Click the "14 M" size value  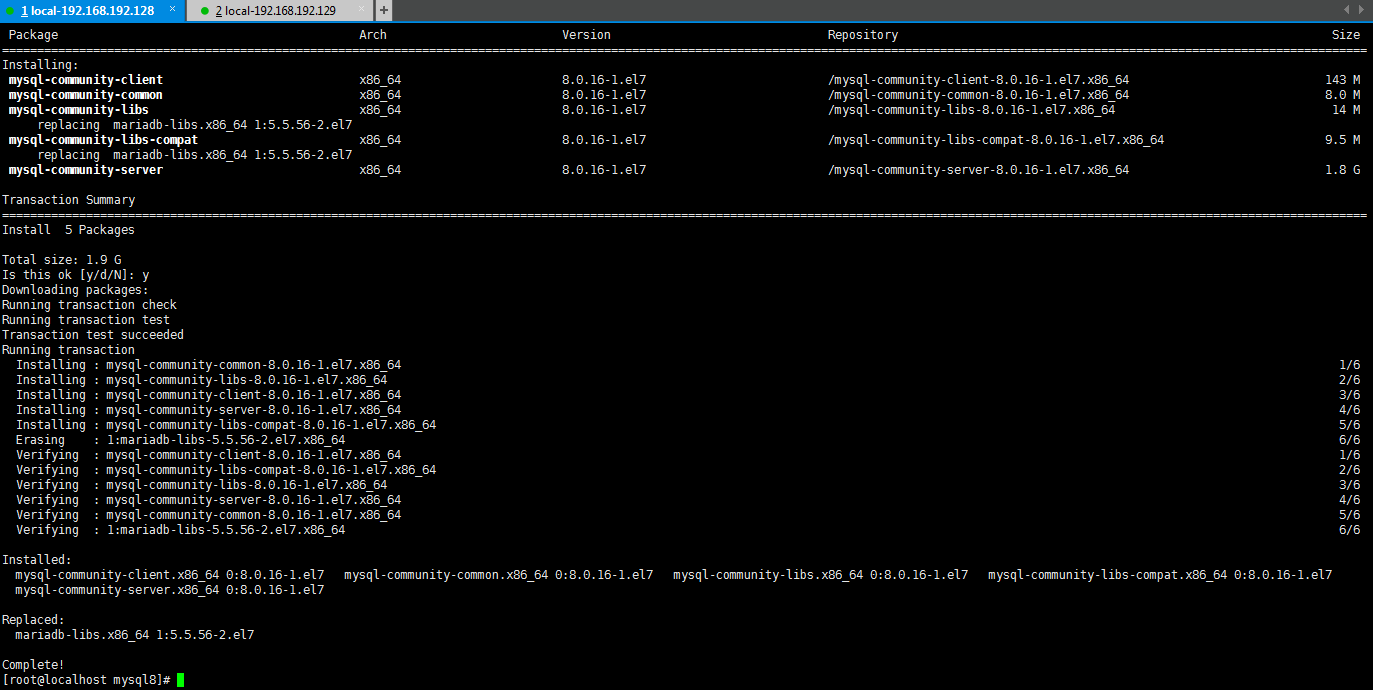point(1346,110)
